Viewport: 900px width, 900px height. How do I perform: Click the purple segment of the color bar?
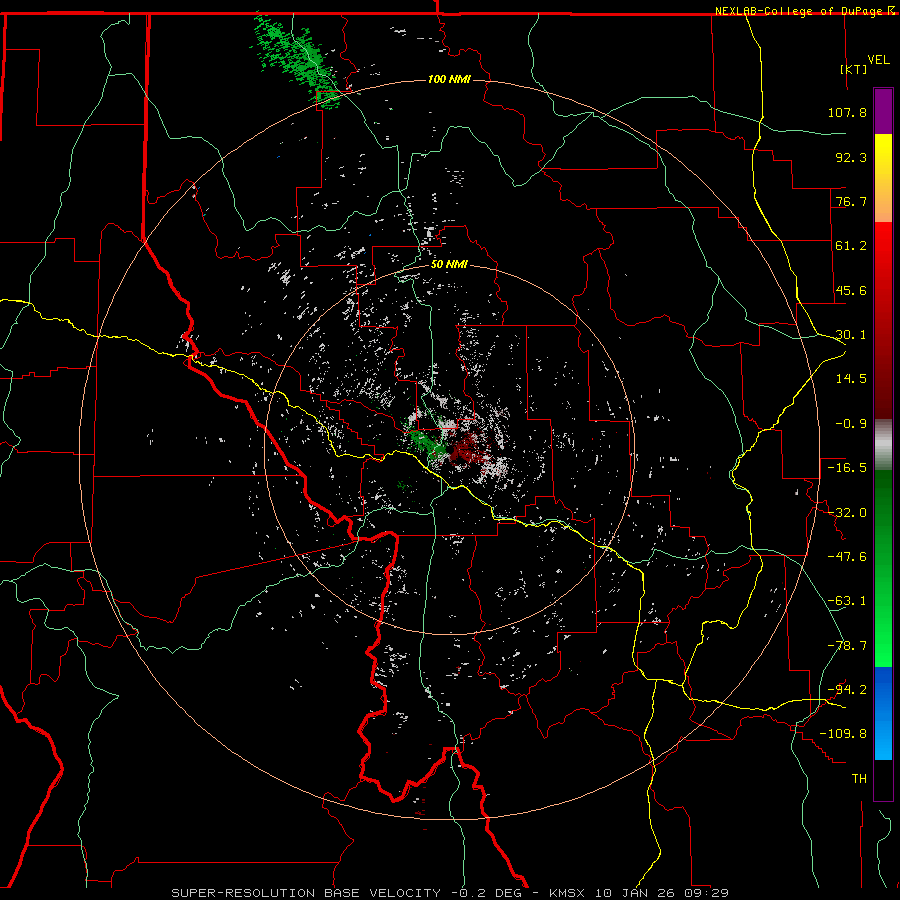883,111
